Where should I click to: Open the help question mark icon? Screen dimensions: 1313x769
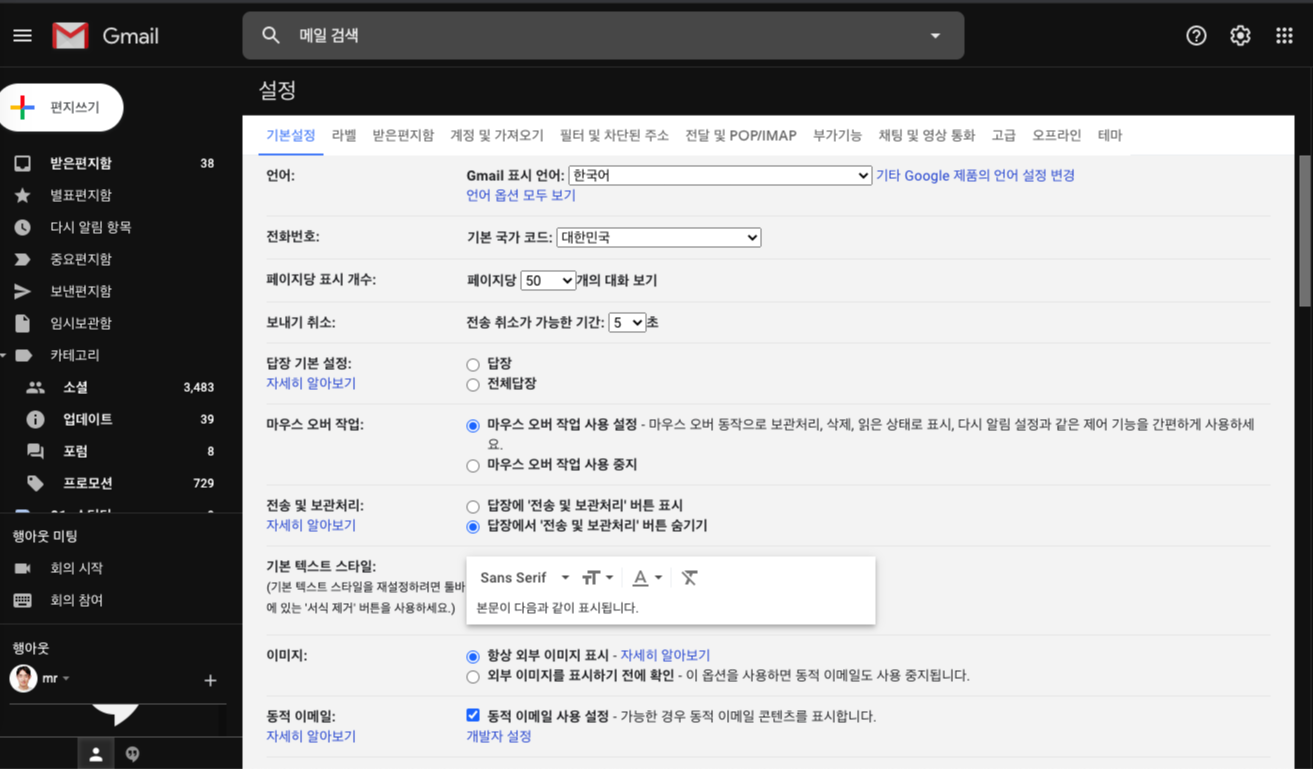pos(1196,35)
